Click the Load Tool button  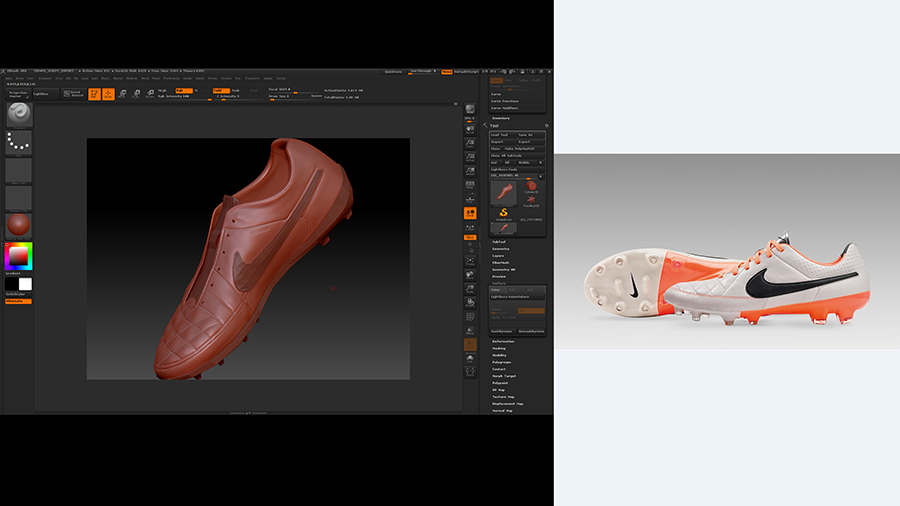pos(502,135)
